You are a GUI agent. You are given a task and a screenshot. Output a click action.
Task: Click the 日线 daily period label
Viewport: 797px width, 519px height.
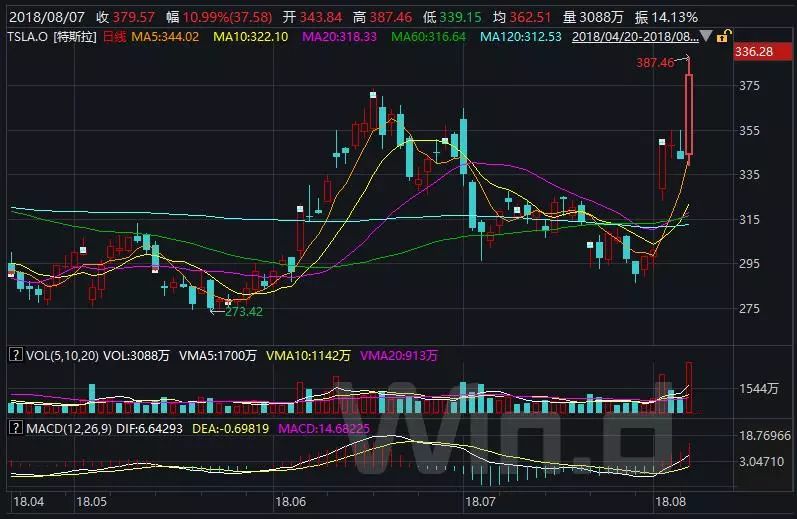pyautogui.click(x=116, y=37)
